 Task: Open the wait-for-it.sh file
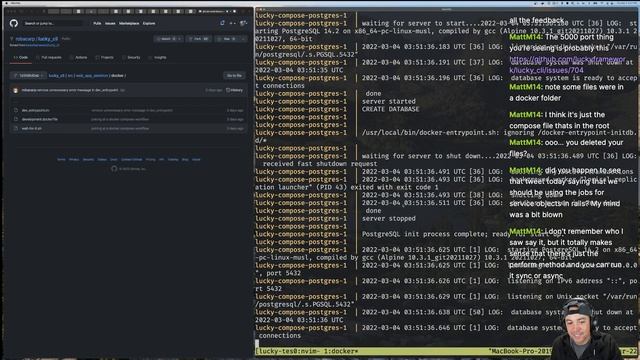click(31, 128)
